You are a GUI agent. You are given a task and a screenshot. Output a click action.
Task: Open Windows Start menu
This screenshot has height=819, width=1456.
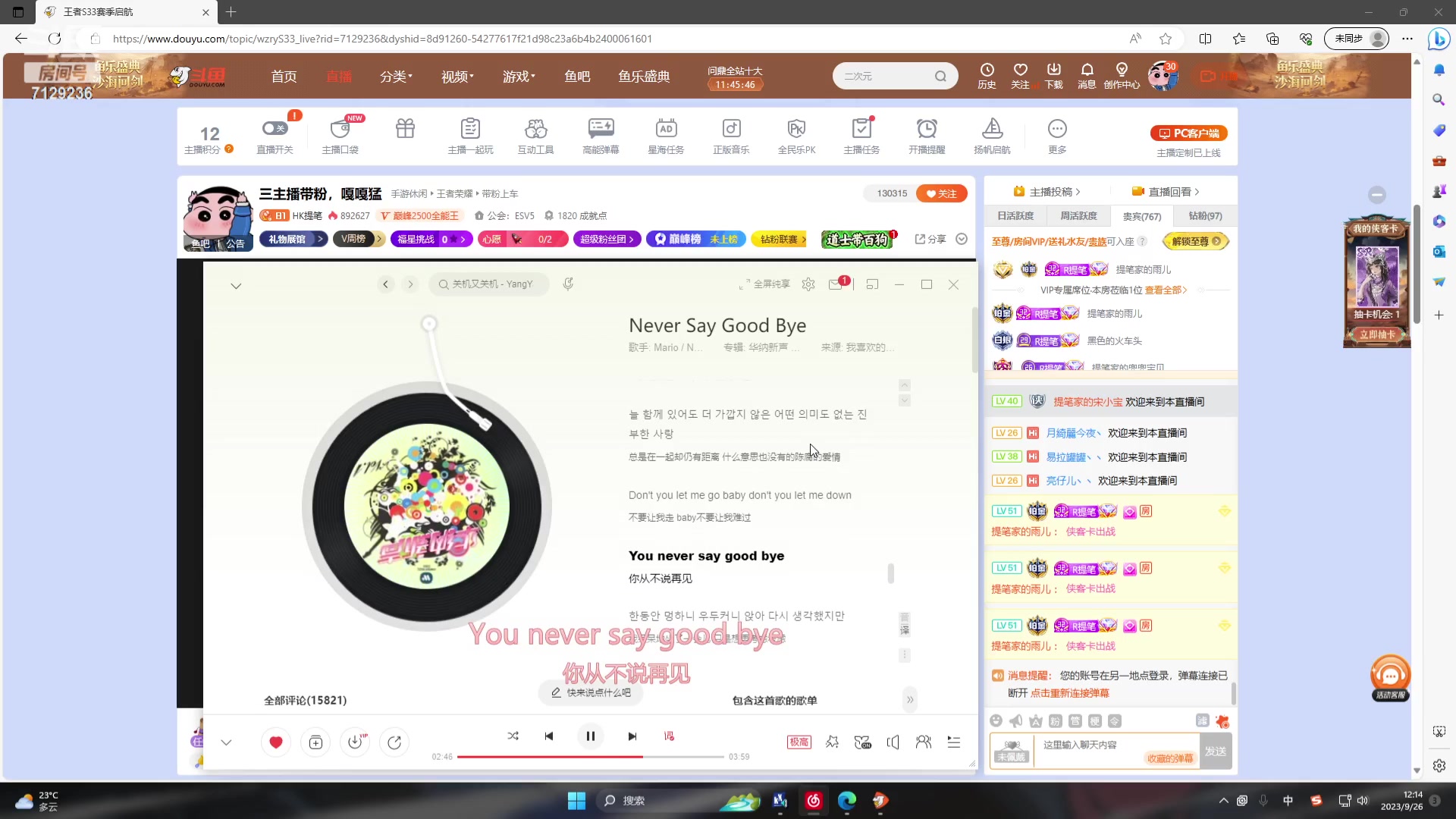tap(576, 801)
